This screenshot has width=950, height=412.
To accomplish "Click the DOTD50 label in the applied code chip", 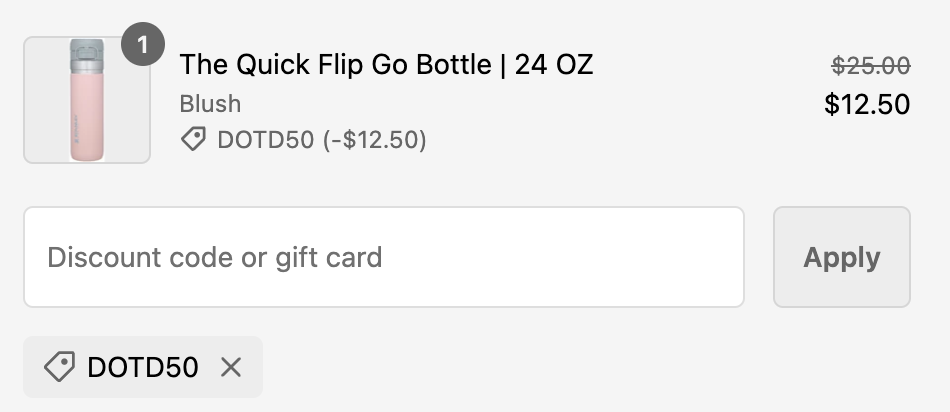I will 143,368.
